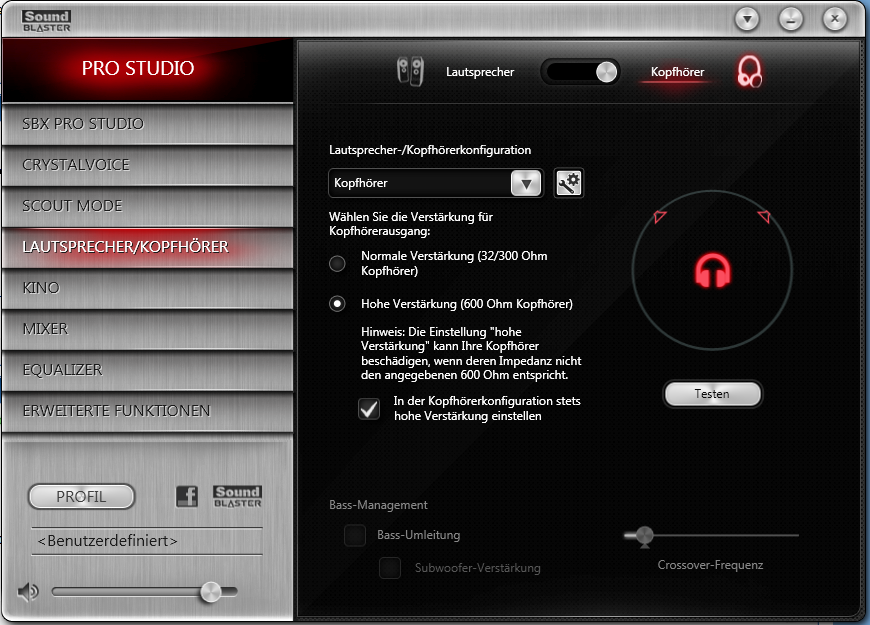The height and width of the screenshot is (625, 870).
Task: Click the Sound Blaster logo near Profil
Action: point(237,496)
